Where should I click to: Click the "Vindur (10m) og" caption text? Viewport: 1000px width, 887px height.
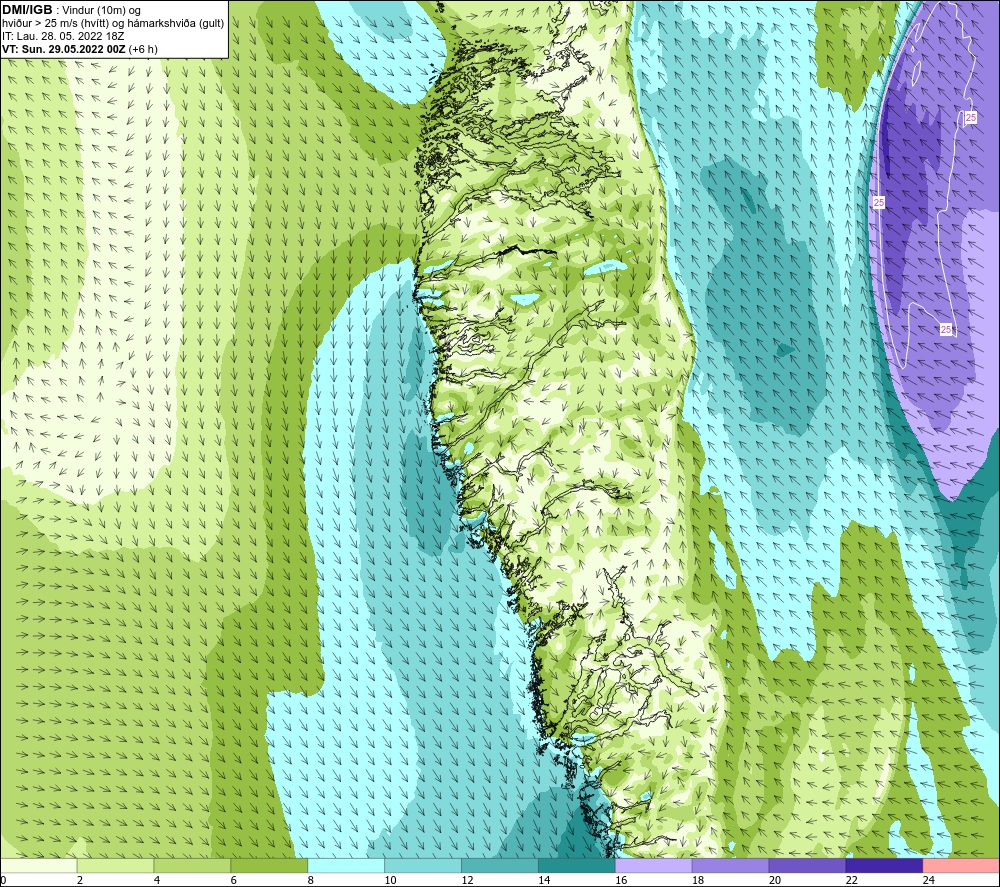(101, 10)
